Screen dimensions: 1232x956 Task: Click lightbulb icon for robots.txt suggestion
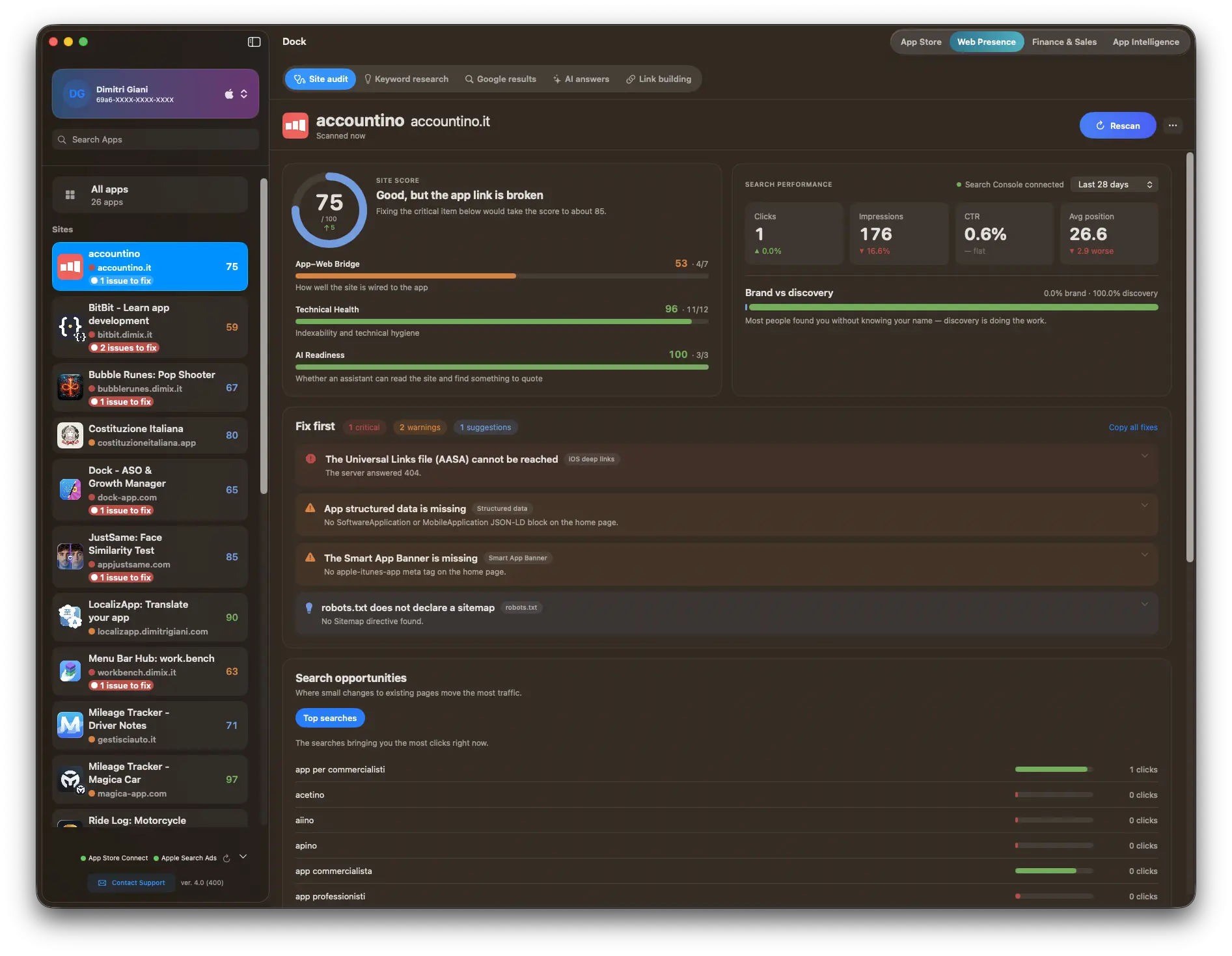309,608
